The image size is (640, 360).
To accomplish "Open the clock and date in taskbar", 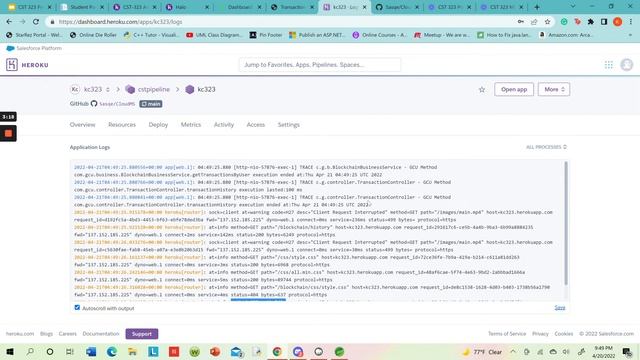I will (x=603, y=351).
